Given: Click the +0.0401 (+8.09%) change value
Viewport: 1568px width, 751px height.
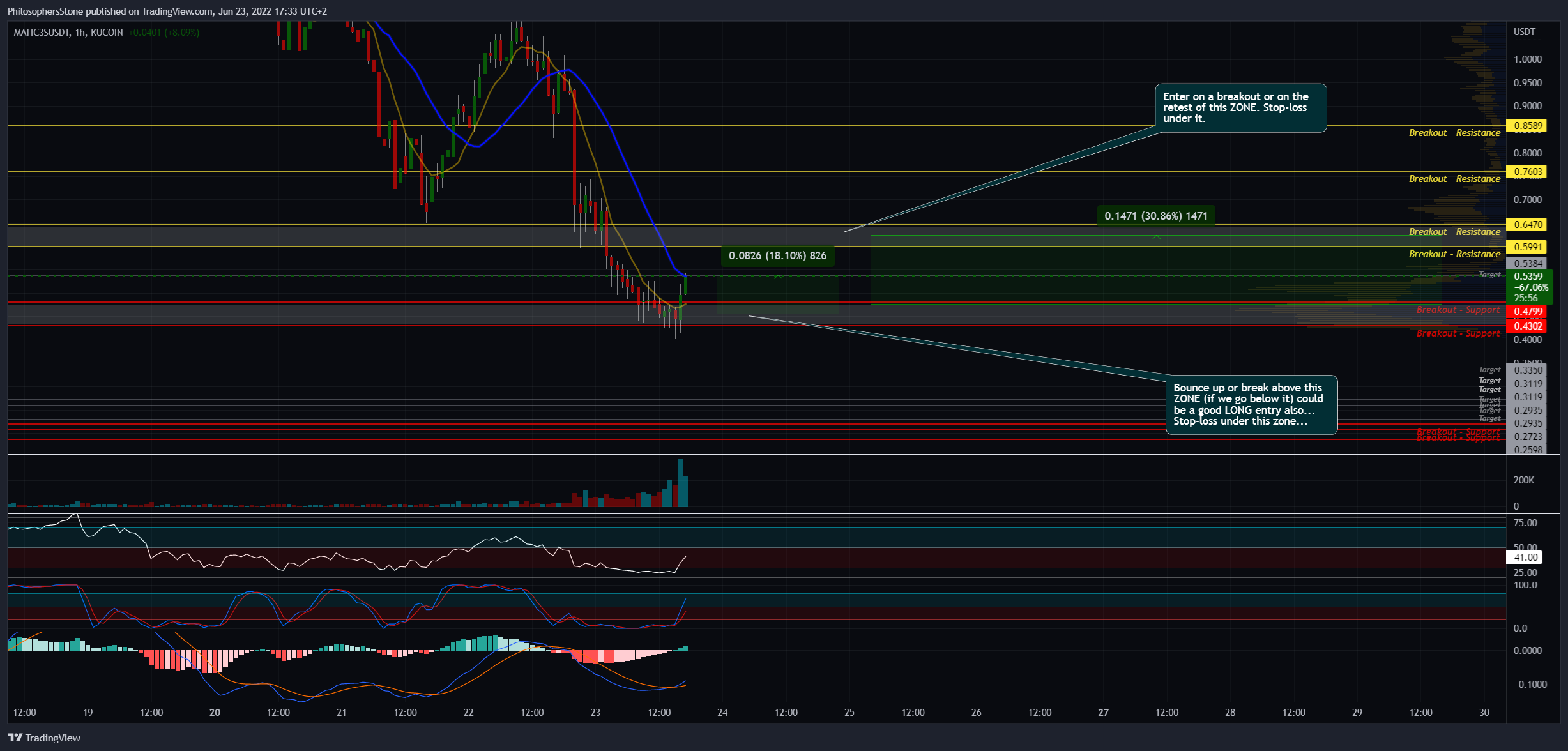Looking at the screenshot, I should pos(164,32).
